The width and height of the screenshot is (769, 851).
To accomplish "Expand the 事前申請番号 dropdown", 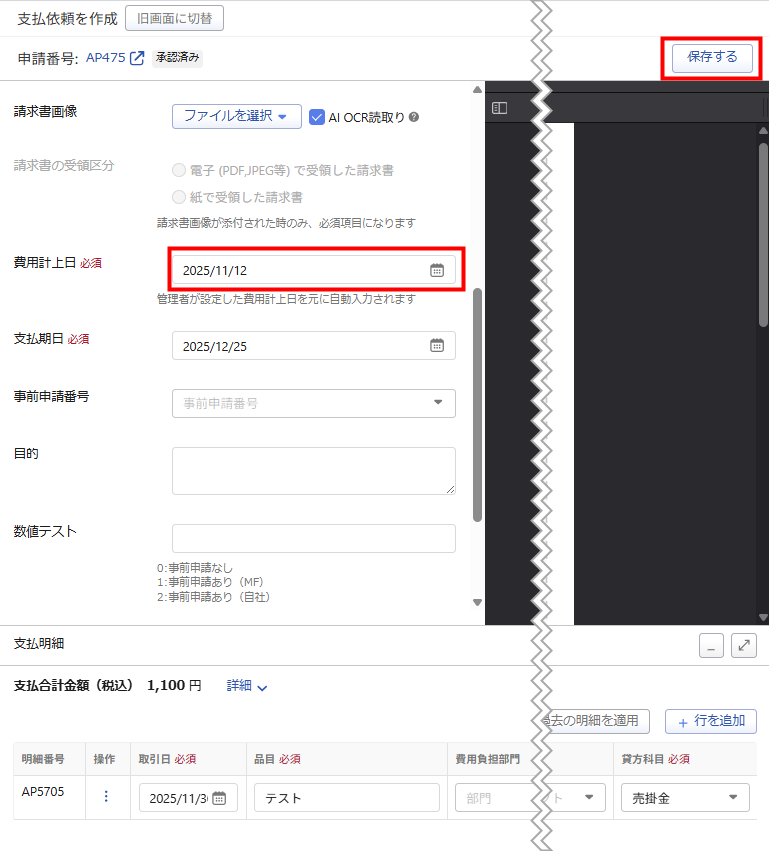I will click(x=437, y=403).
